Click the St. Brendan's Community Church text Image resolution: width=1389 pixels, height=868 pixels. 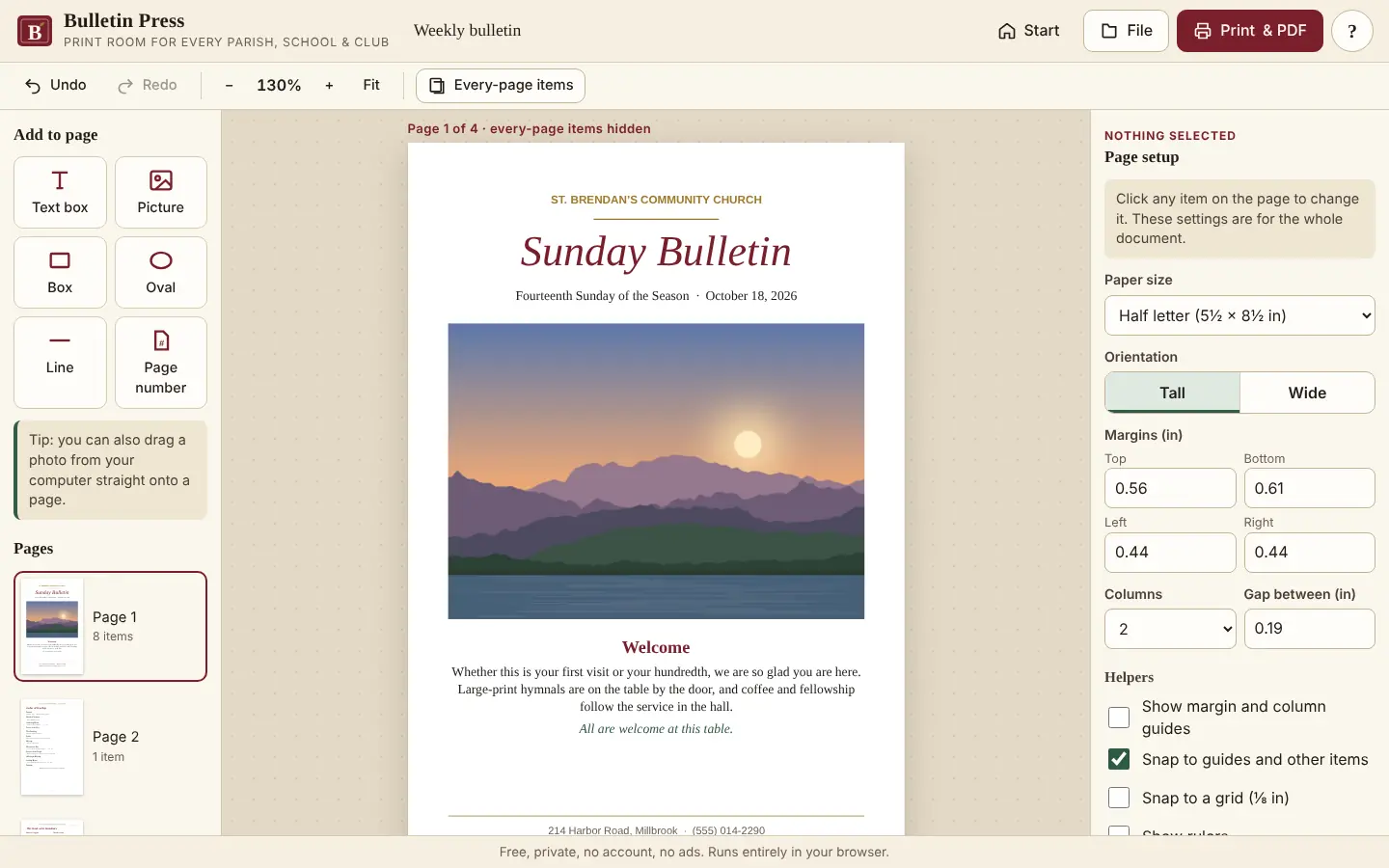click(x=656, y=200)
